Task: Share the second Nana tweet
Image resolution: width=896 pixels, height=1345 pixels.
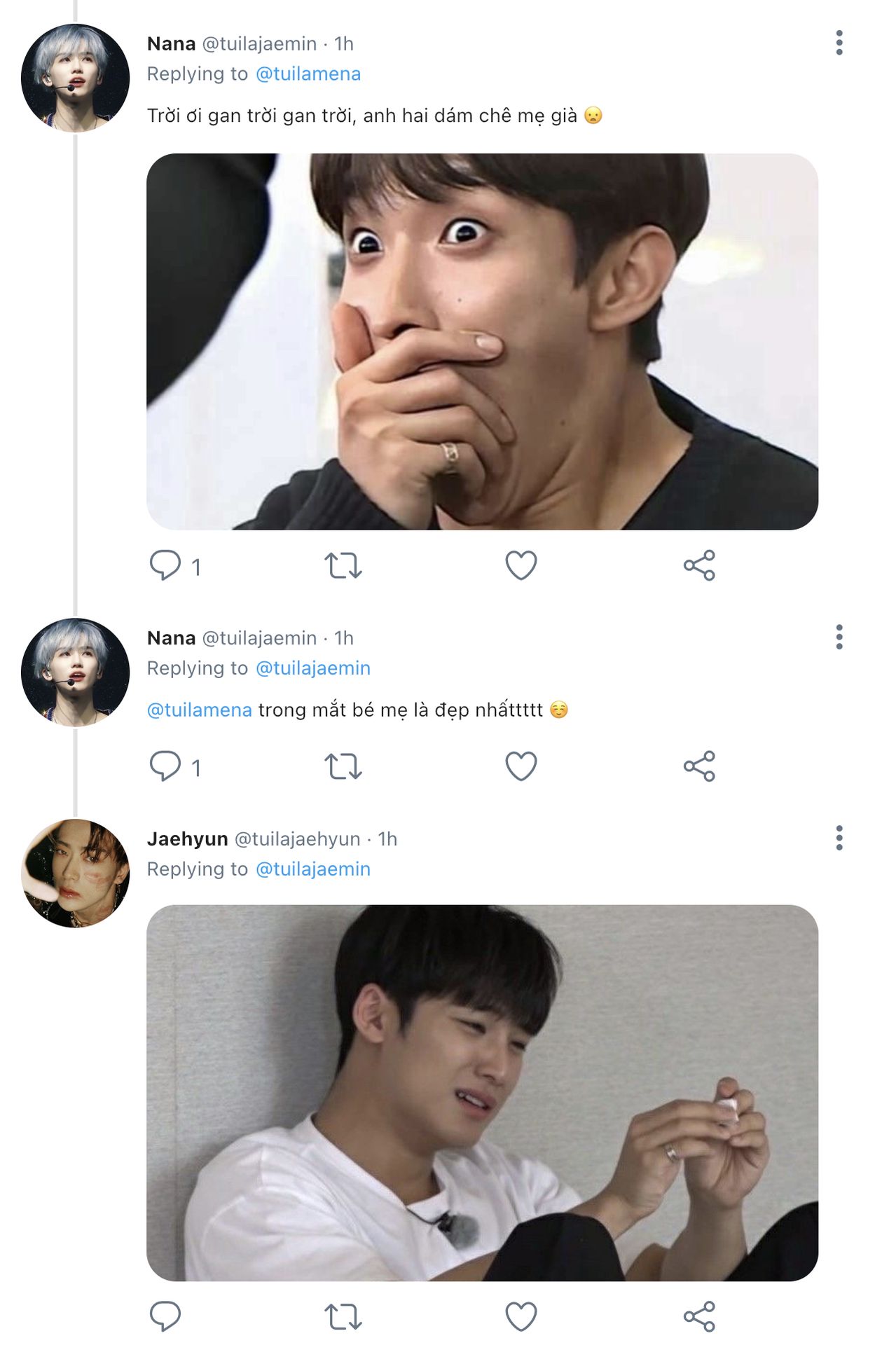Action: (x=699, y=766)
